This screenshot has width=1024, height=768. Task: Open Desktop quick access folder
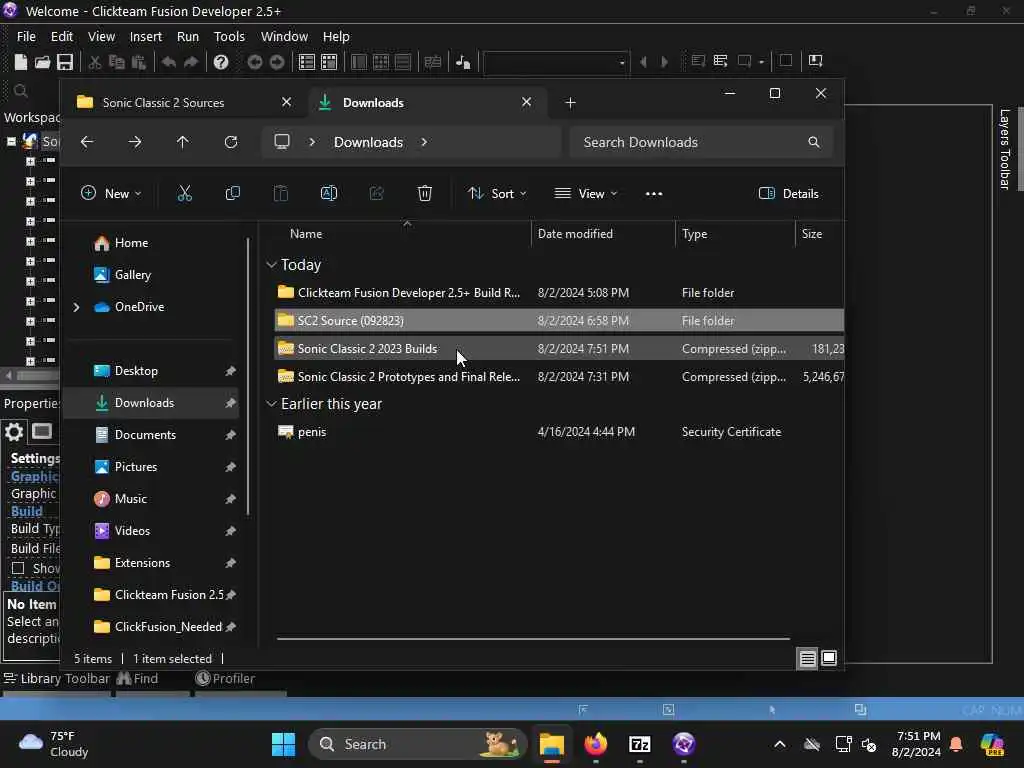tap(136, 371)
